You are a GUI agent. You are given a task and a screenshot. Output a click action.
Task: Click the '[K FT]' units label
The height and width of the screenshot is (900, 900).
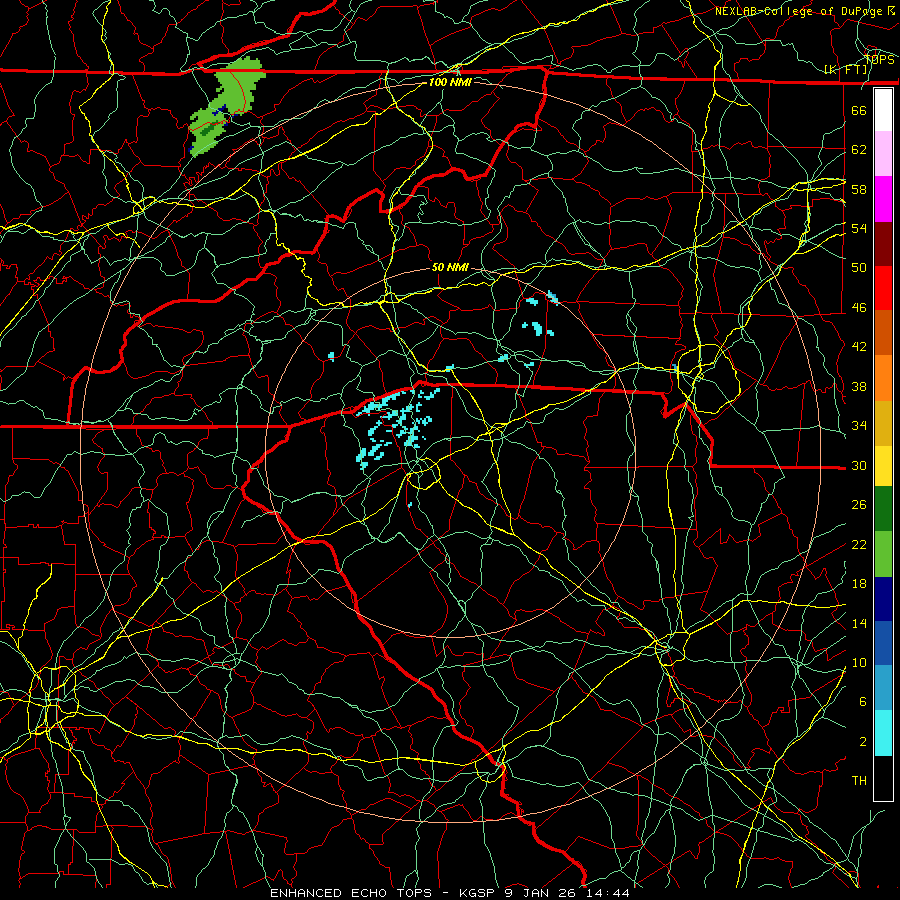[x=846, y=70]
